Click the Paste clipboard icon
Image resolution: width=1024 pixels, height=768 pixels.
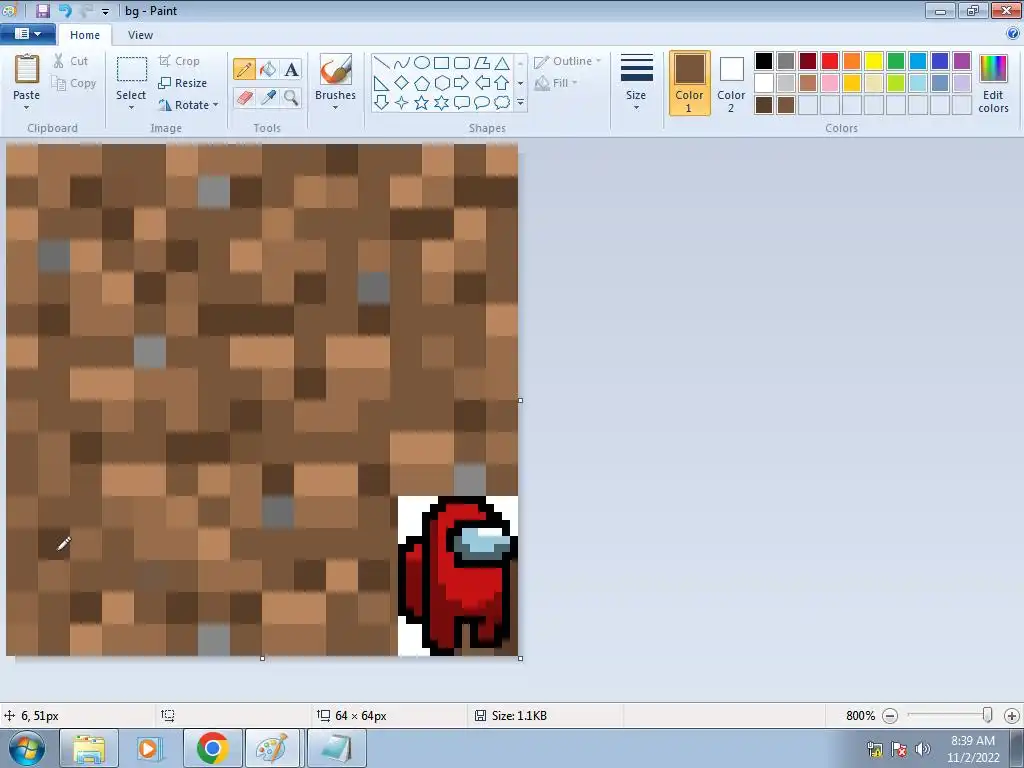pos(27,69)
